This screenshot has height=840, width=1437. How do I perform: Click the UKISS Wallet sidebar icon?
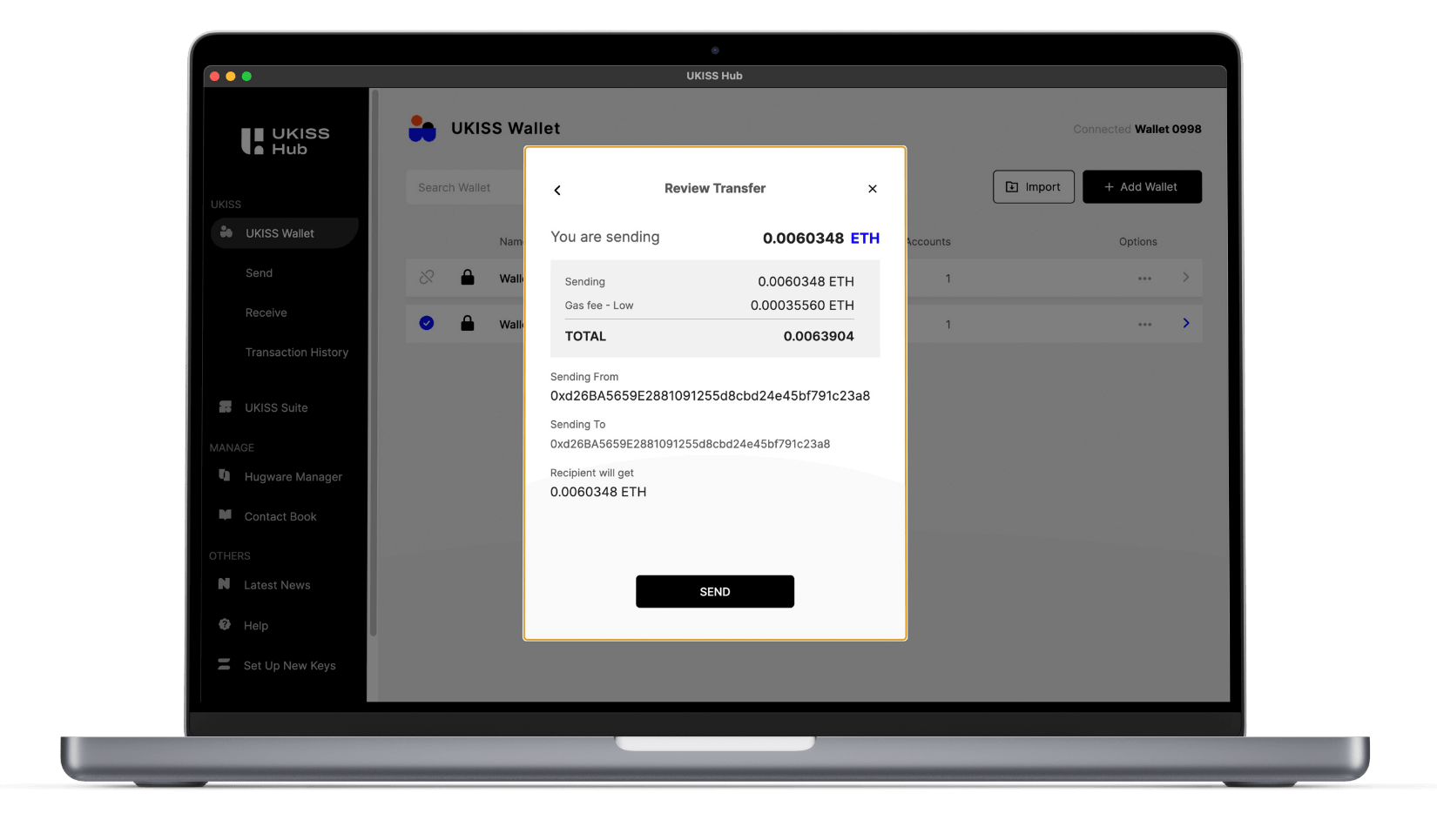(x=226, y=232)
